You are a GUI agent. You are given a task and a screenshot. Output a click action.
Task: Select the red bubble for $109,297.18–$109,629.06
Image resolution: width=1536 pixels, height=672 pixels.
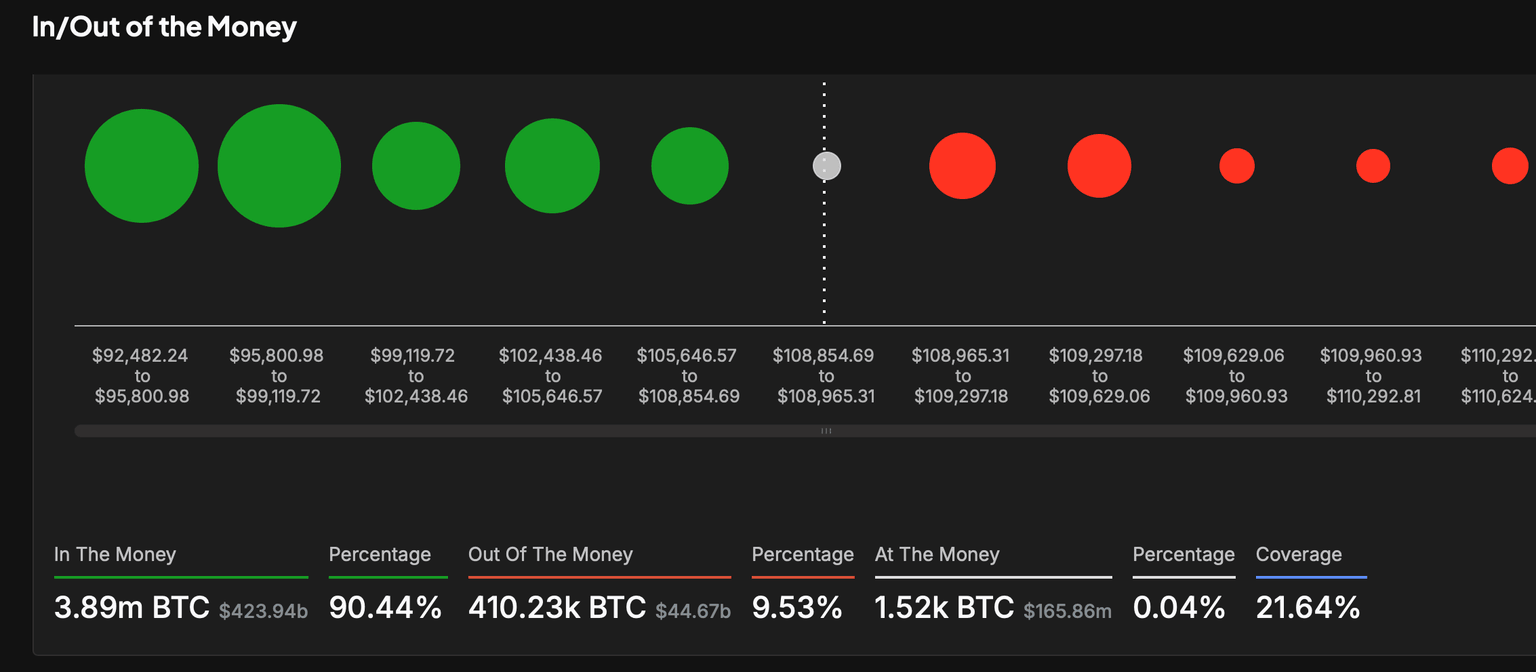1099,166
